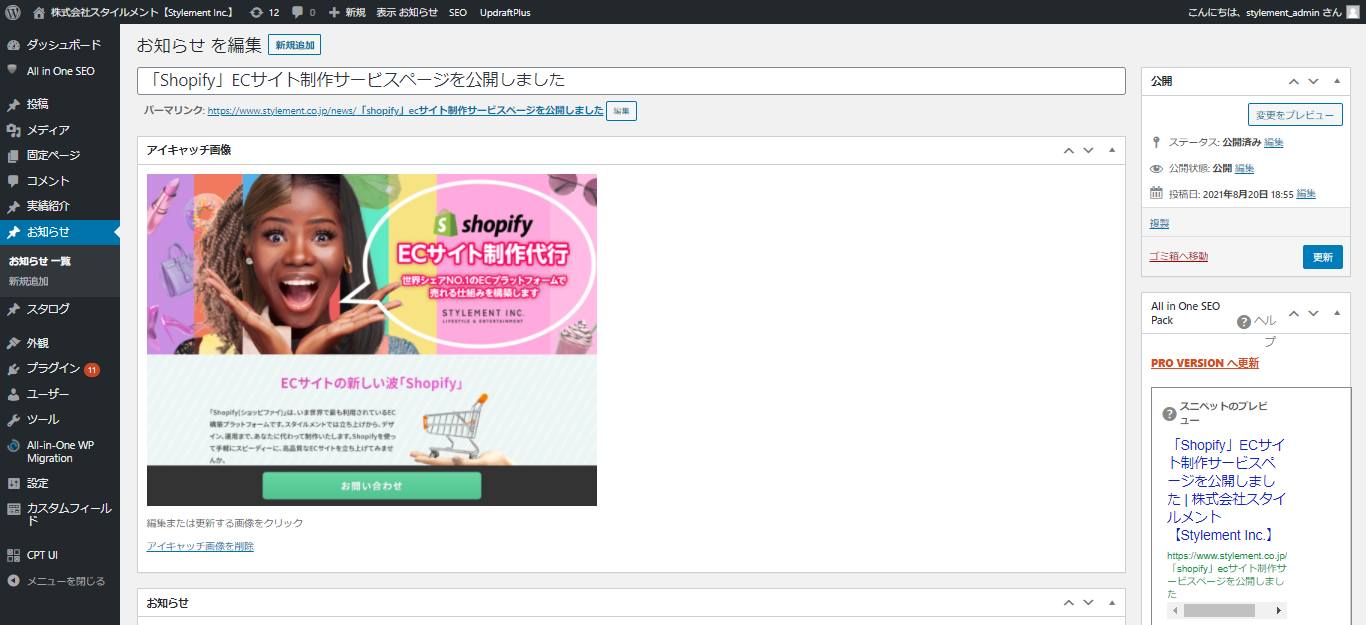Open 外観 sidebar menu

pyautogui.click(x=60, y=343)
